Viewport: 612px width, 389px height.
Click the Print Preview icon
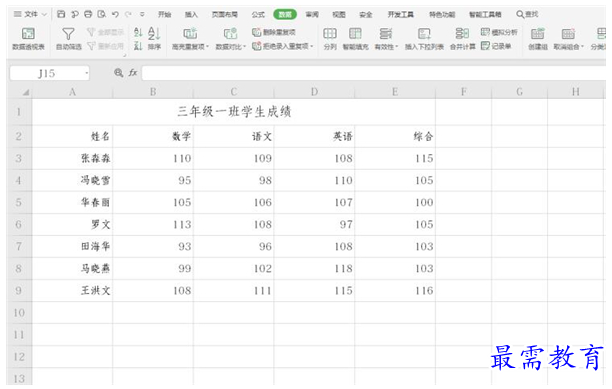pyautogui.click(x=101, y=14)
